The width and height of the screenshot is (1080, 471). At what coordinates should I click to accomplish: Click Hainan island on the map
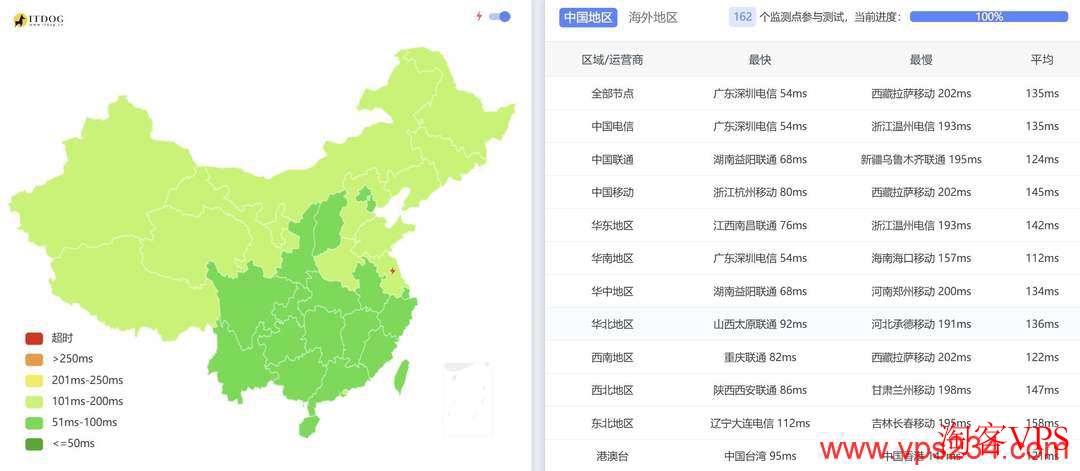[308, 426]
